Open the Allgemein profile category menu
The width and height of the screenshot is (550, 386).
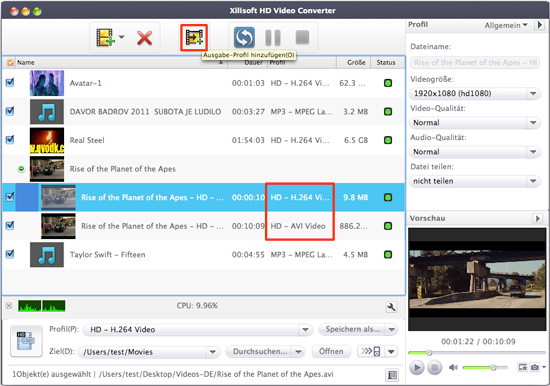(506, 25)
